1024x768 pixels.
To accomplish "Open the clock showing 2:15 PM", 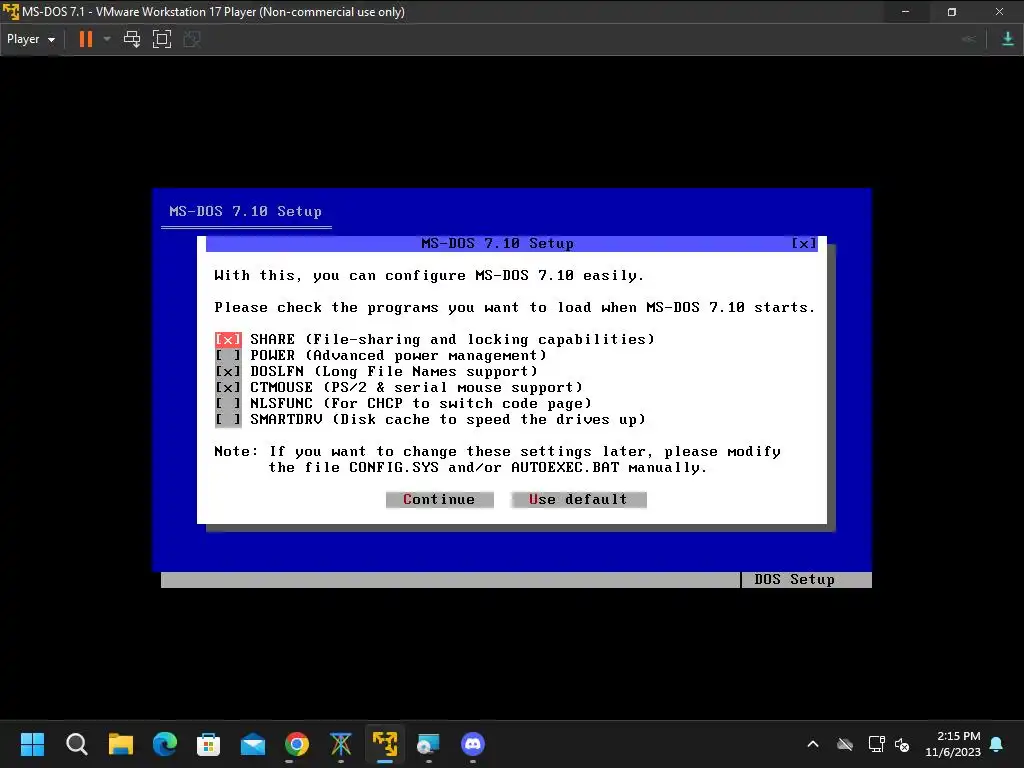I will (953, 744).
